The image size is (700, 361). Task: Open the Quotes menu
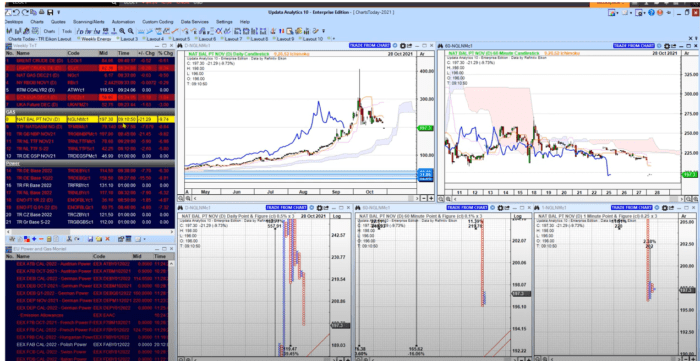click(58, 22)
